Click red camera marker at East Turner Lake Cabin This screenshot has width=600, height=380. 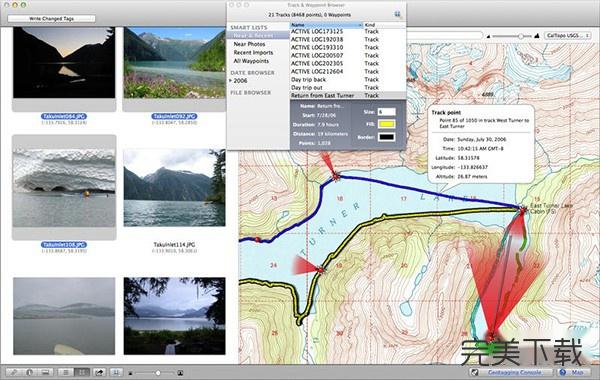(x=522, y=210)
